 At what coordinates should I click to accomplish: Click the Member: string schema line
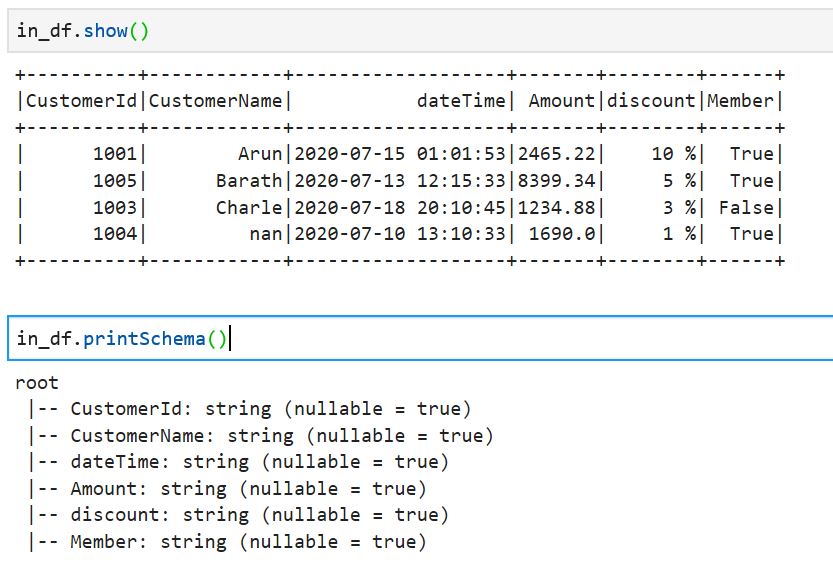pos(227,542)
